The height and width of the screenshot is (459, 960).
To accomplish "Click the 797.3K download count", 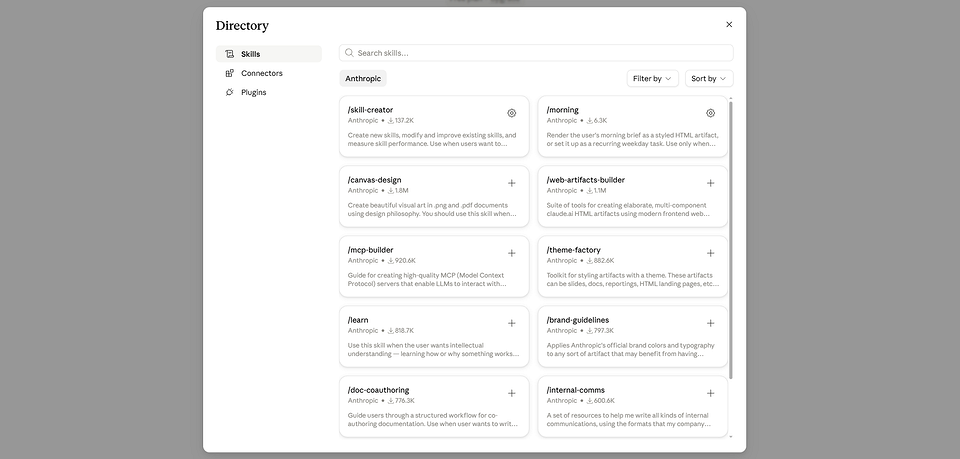I will click(600, 330).
